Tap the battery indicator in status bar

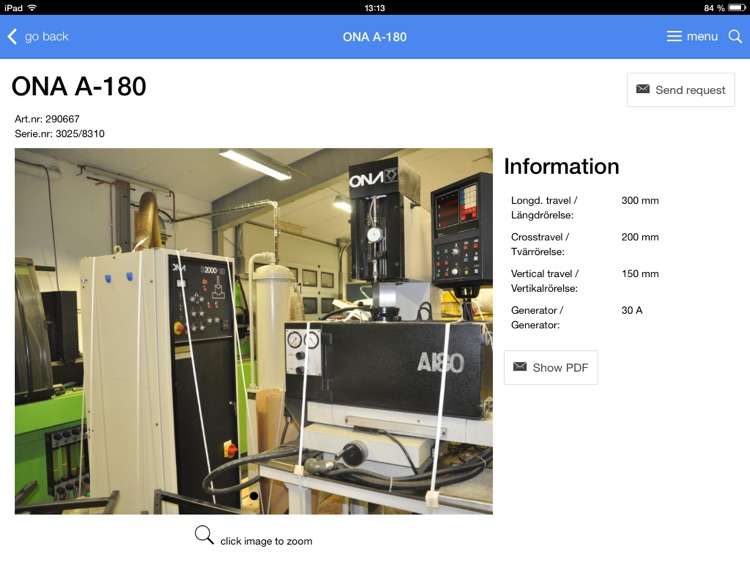737,8
